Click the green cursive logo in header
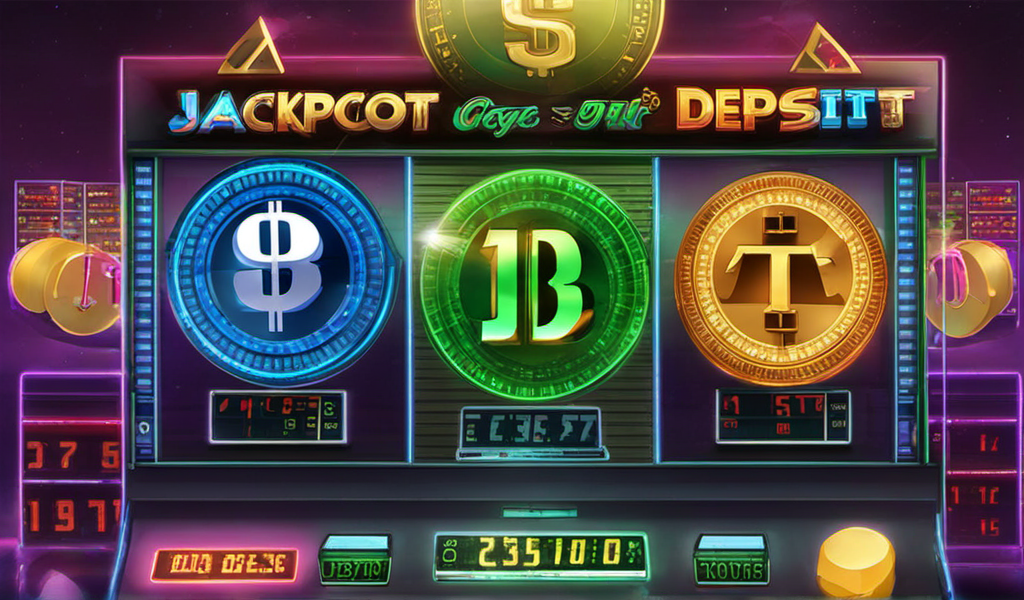The height and width of the screenshot is (600, 1024). 555,114
